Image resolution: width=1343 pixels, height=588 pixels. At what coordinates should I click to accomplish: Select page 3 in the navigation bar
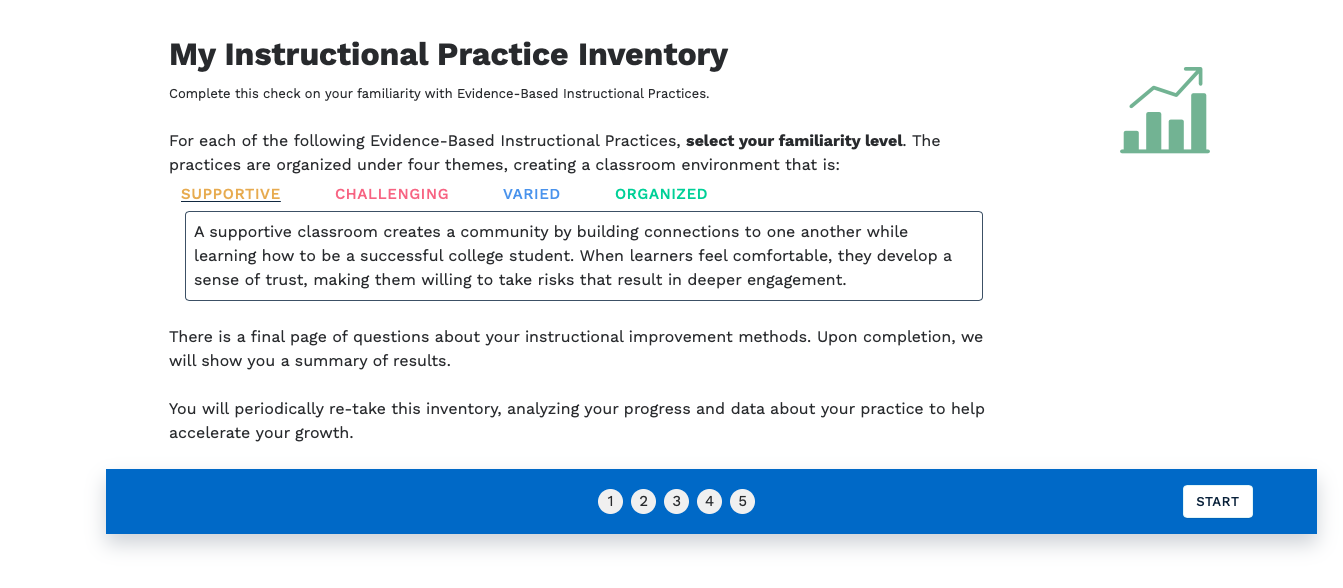676,502
